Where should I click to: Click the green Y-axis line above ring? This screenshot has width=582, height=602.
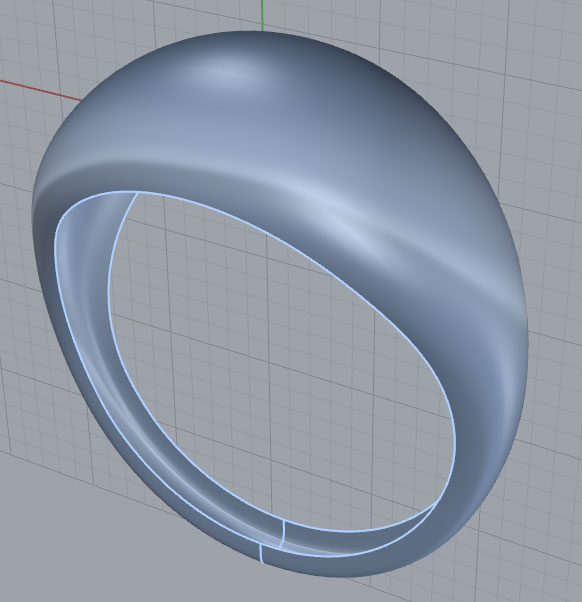coord(262,15)
